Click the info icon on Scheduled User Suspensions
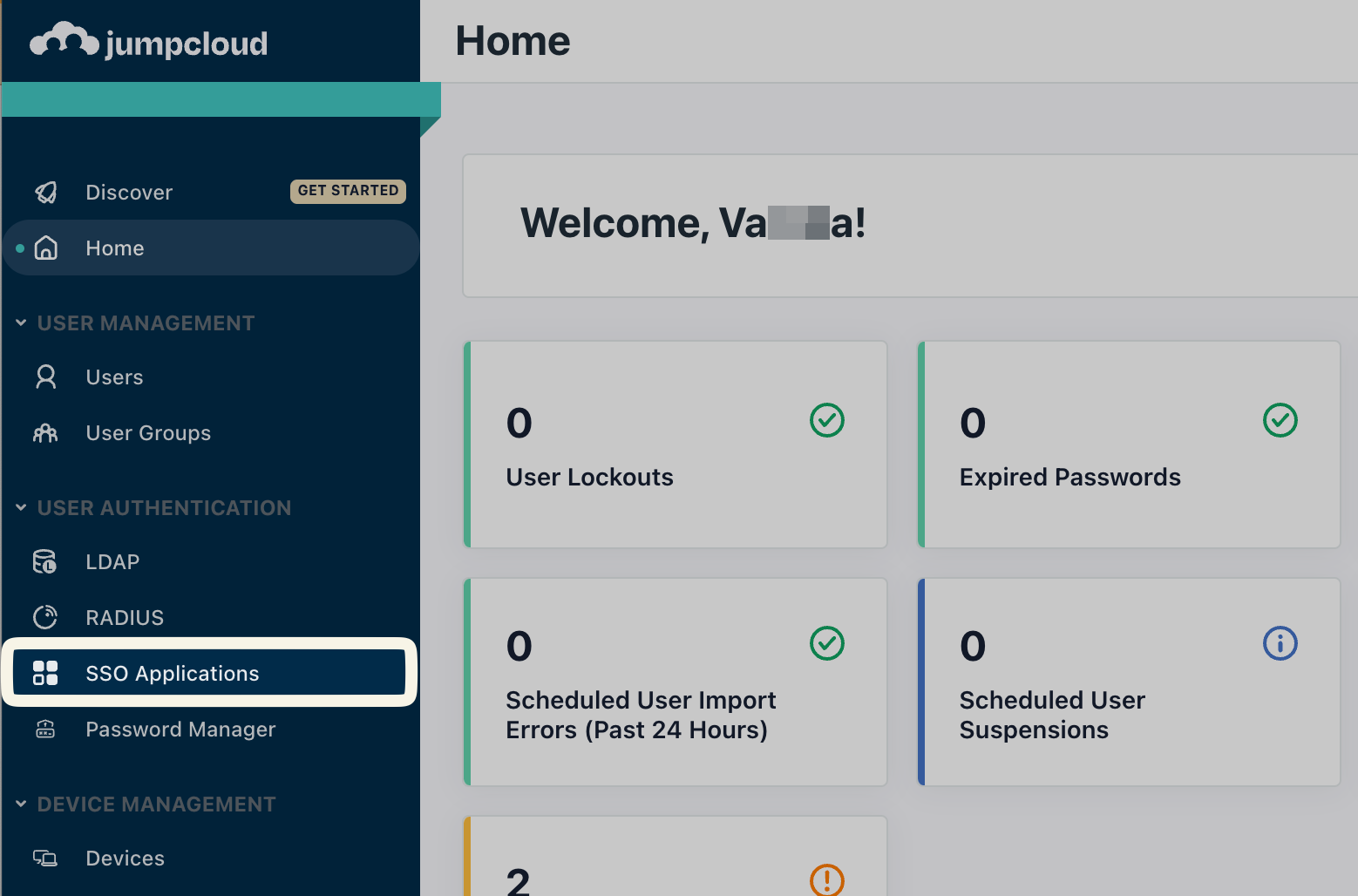The image size is (1358, 896). pos(1280,643)
